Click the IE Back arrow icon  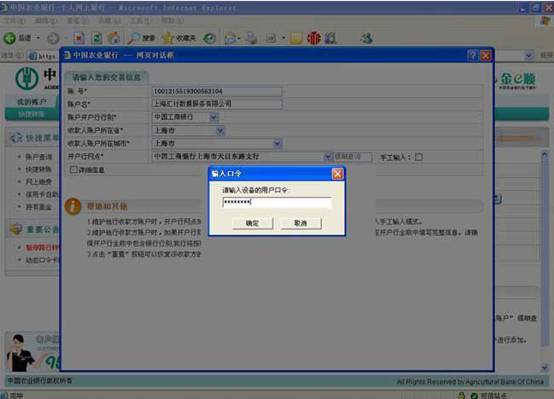click(10, 38)
